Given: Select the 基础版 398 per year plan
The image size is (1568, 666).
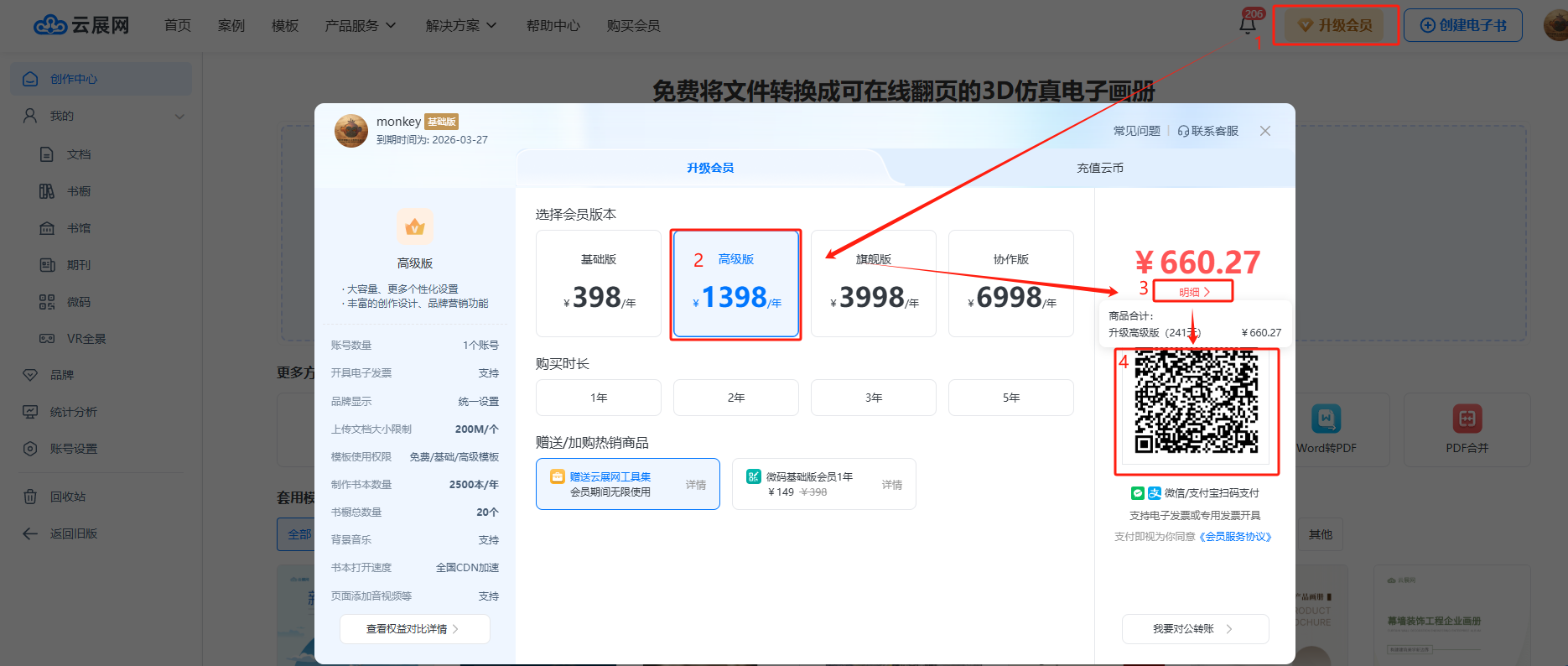Looking at the screenshot, I should pos(599,284).
